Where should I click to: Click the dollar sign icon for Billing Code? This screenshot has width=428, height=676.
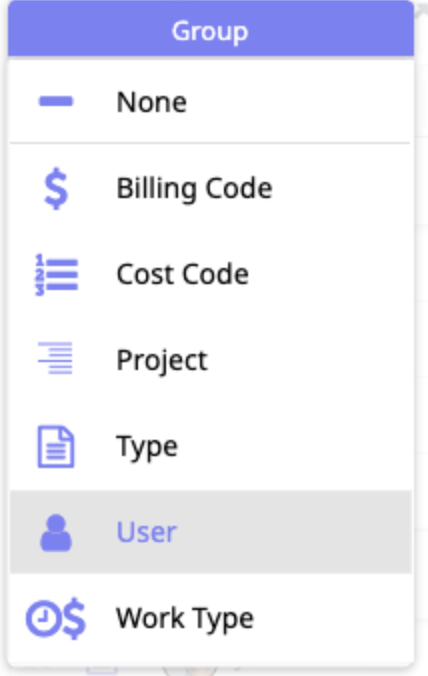[56, 189]
